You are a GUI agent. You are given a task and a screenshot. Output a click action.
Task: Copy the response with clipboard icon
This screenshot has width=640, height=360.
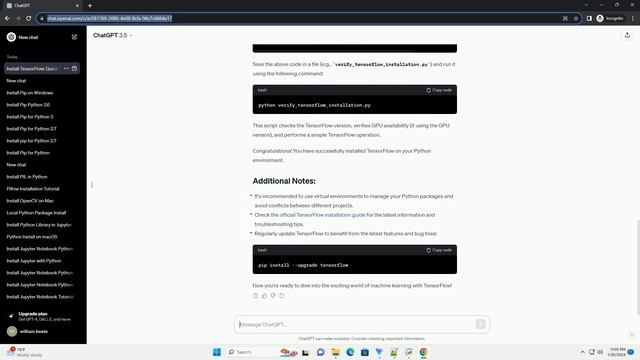(x=256, y=296)
